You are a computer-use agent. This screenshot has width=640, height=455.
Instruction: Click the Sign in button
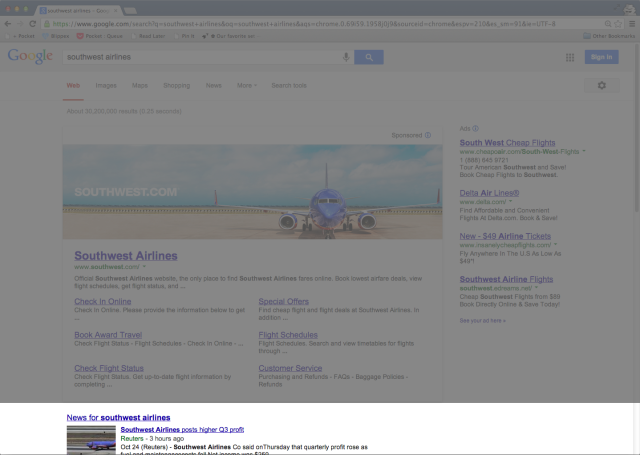(x=601, y=57)
